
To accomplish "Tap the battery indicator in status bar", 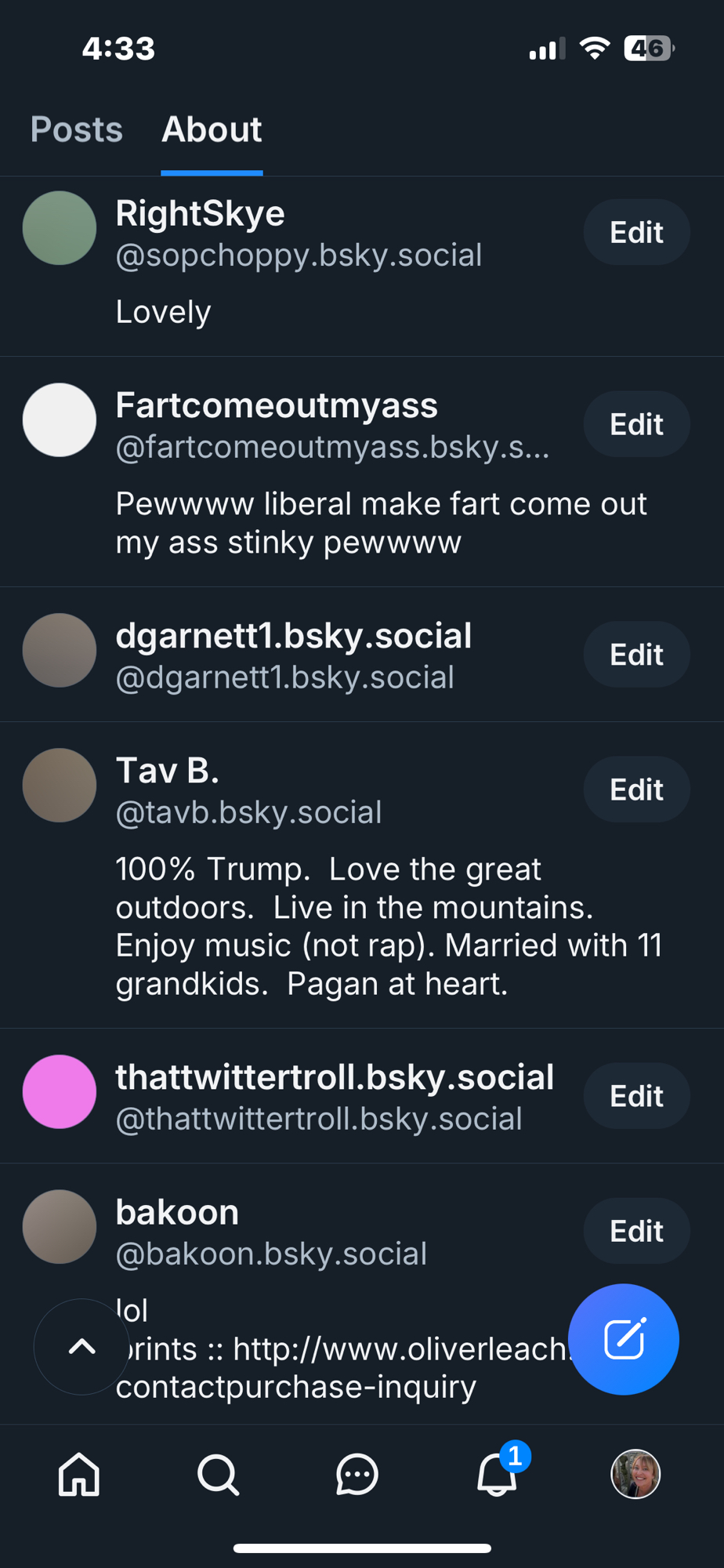I will click(649, 49).
